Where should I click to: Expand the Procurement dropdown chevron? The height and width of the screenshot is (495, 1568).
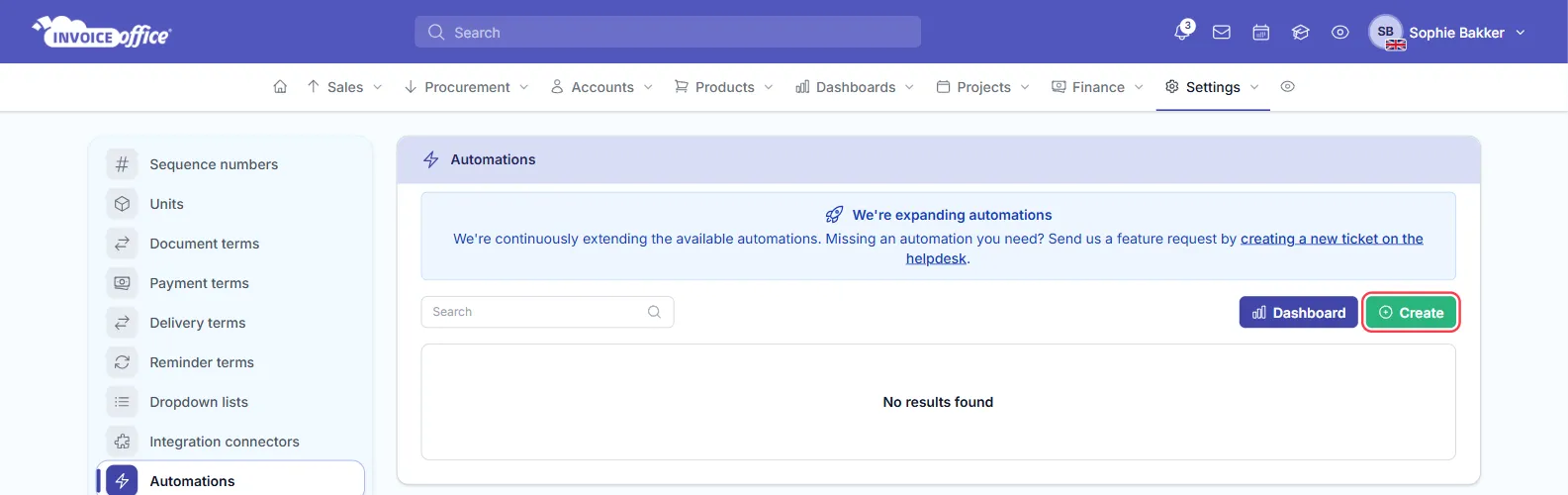(524, 87)
